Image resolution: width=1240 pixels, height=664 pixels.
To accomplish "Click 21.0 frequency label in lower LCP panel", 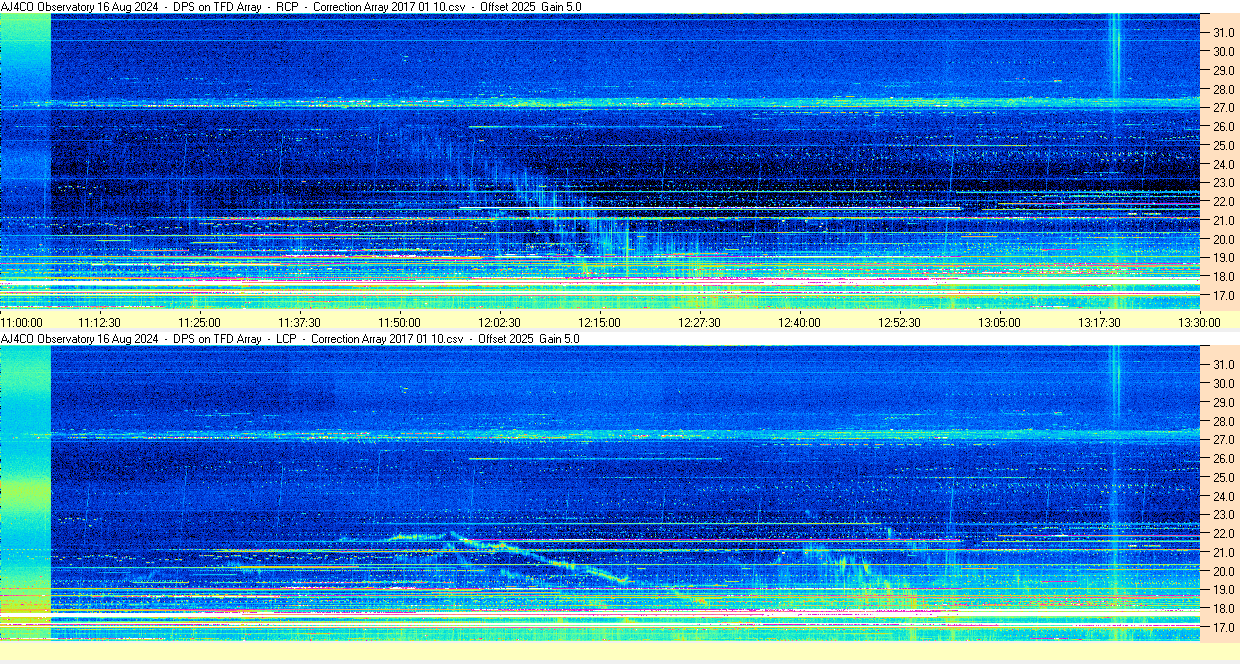I will click(1223, 553).
